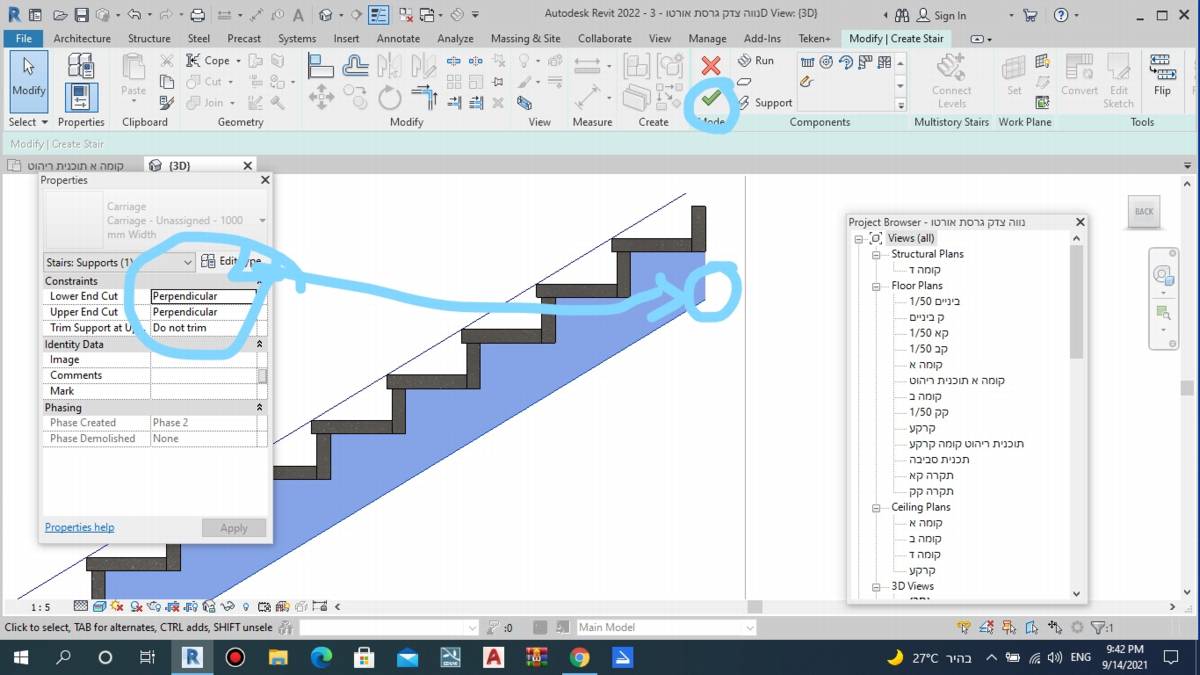Click the BACK face of the ViewCube
Screen dimensions: 1200x675
pos(1144,211)
